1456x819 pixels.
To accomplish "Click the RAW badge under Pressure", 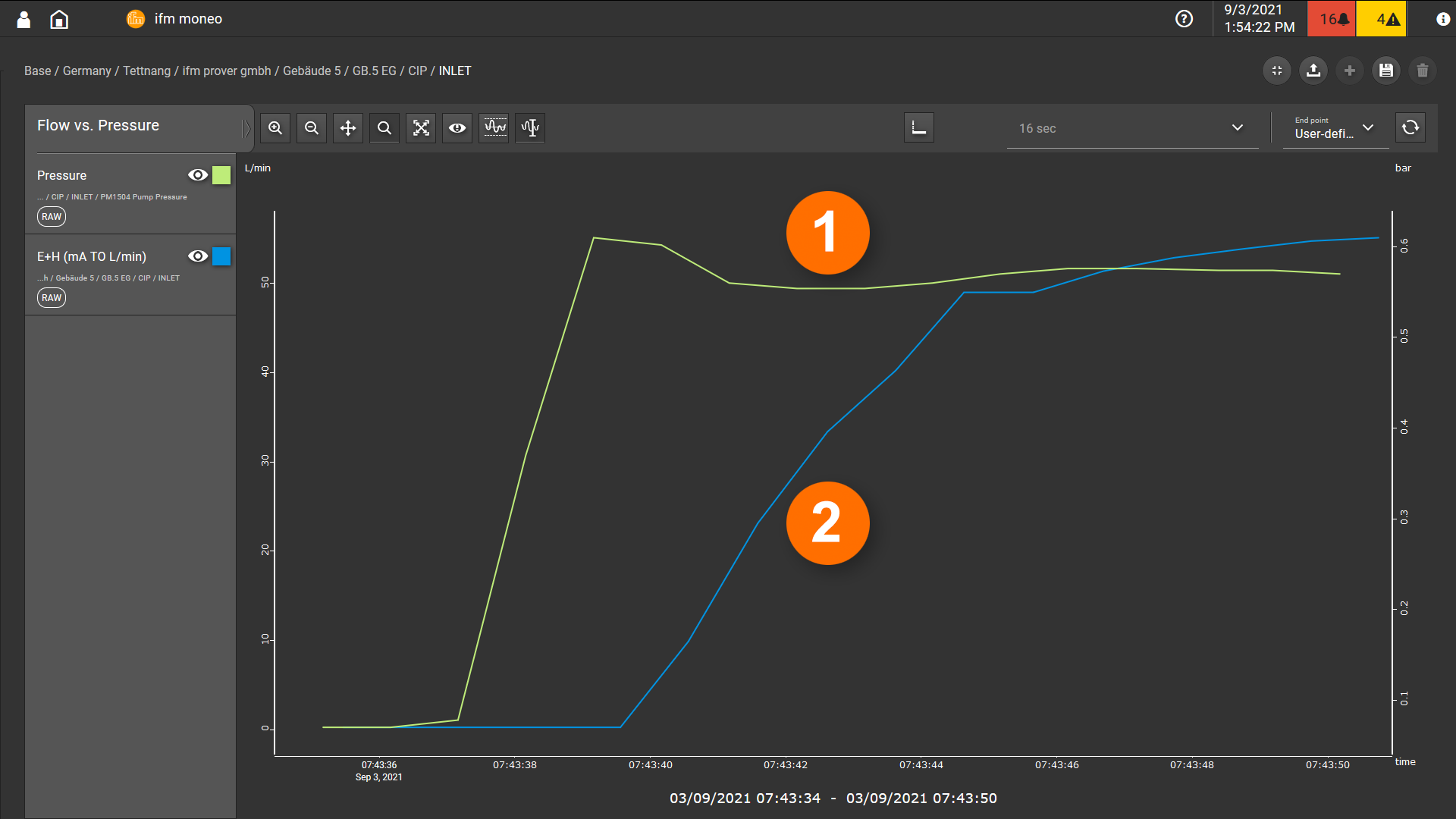I will pyautogui.click(x=52, y=217).
